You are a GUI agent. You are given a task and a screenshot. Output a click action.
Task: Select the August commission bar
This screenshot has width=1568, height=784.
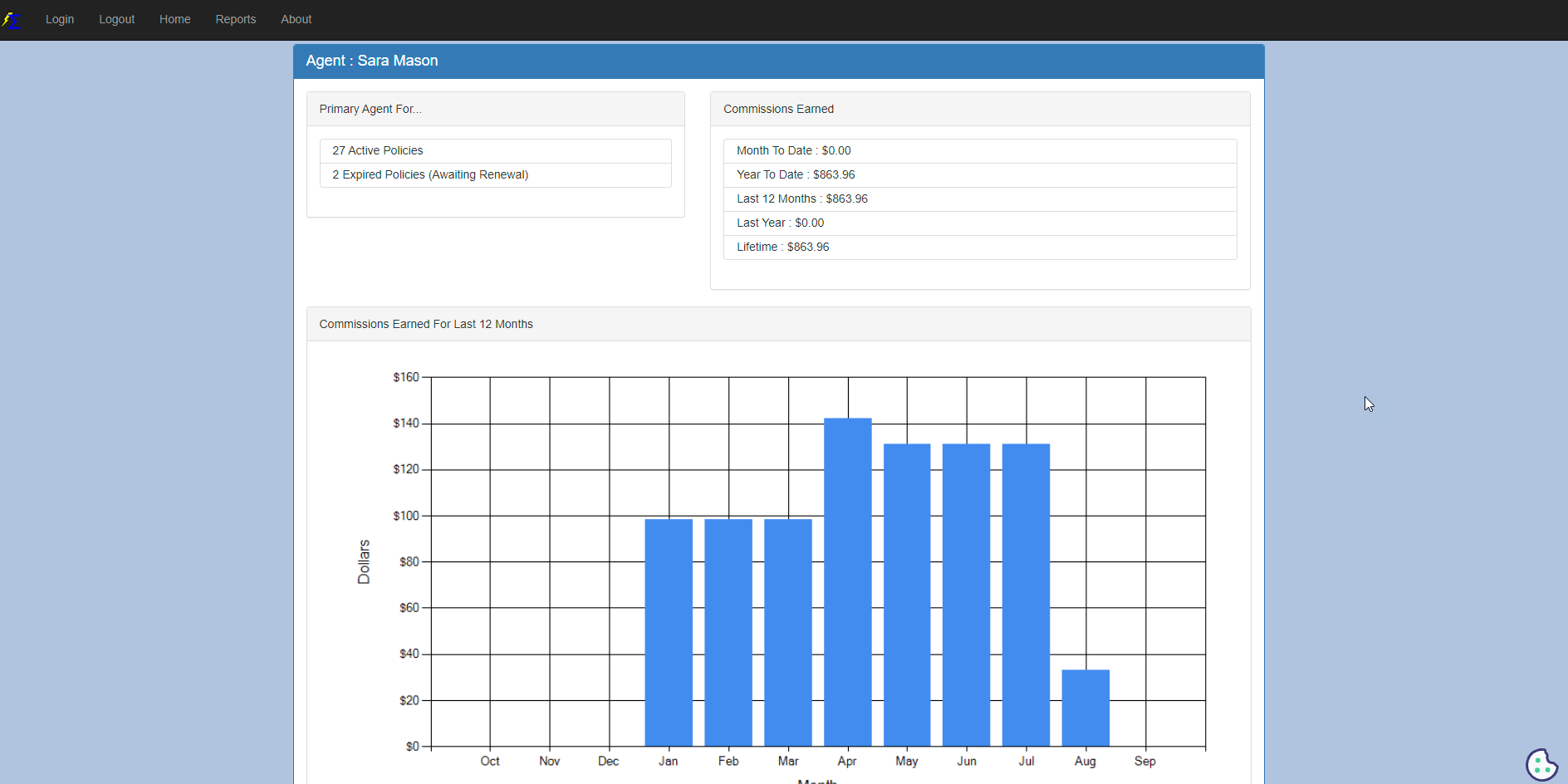pyautogui.click(x=1085, y=706)
